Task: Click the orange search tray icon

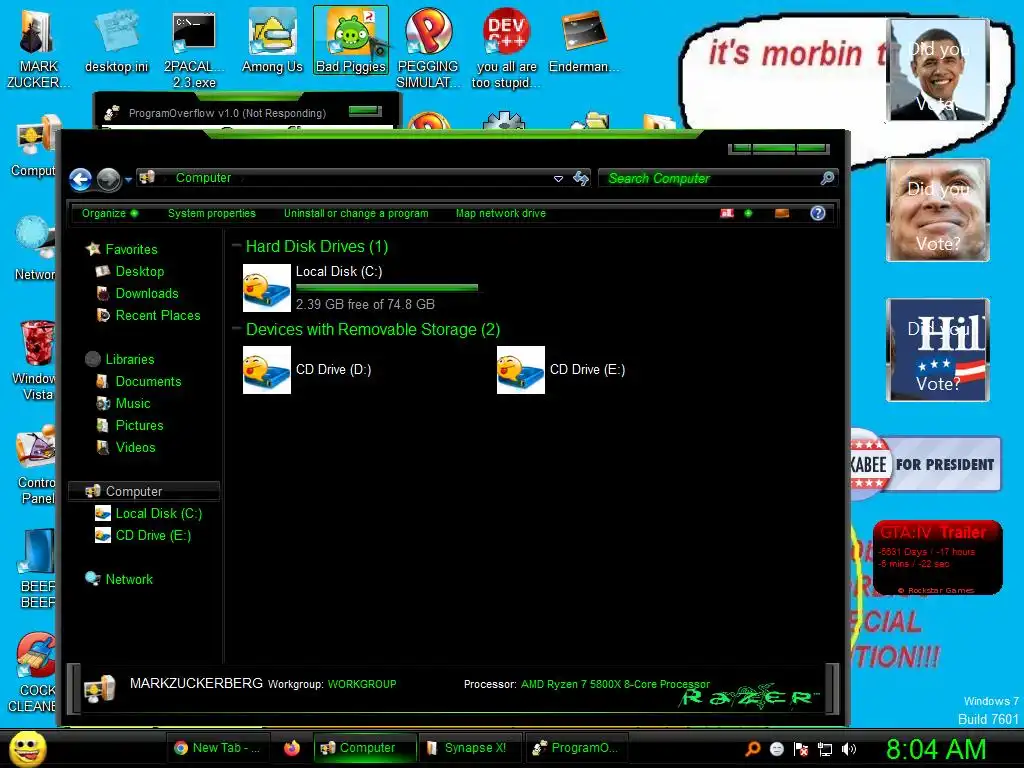Action: [752, 749]
